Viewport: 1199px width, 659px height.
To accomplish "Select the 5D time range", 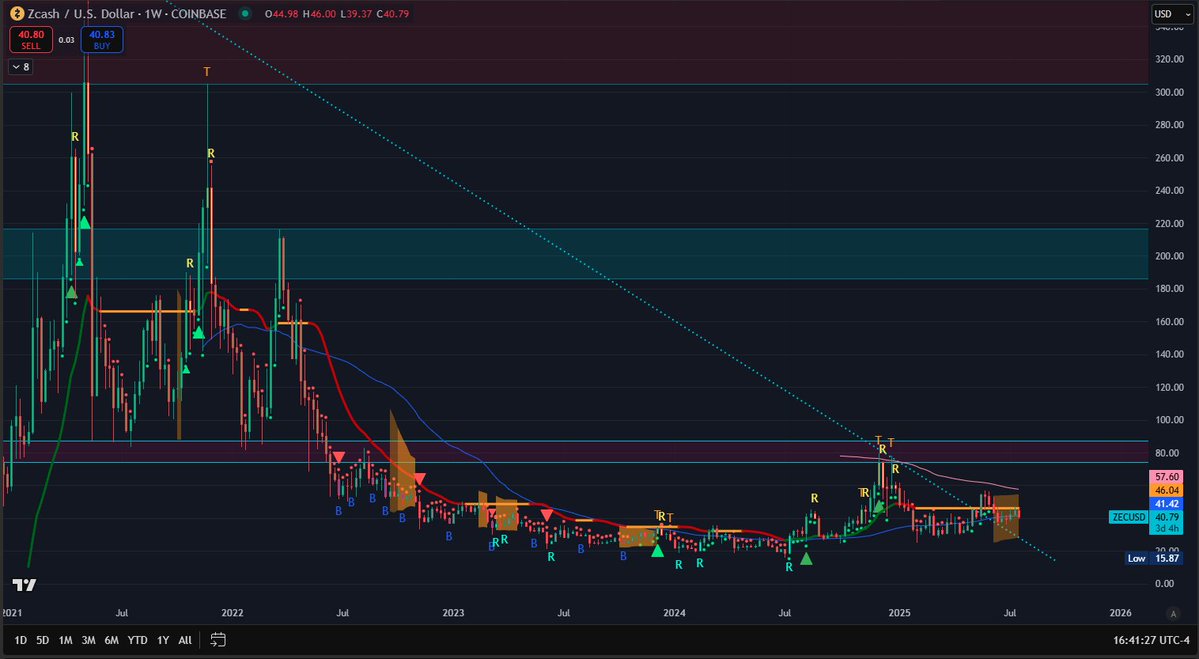I will (x=43, y=640).
